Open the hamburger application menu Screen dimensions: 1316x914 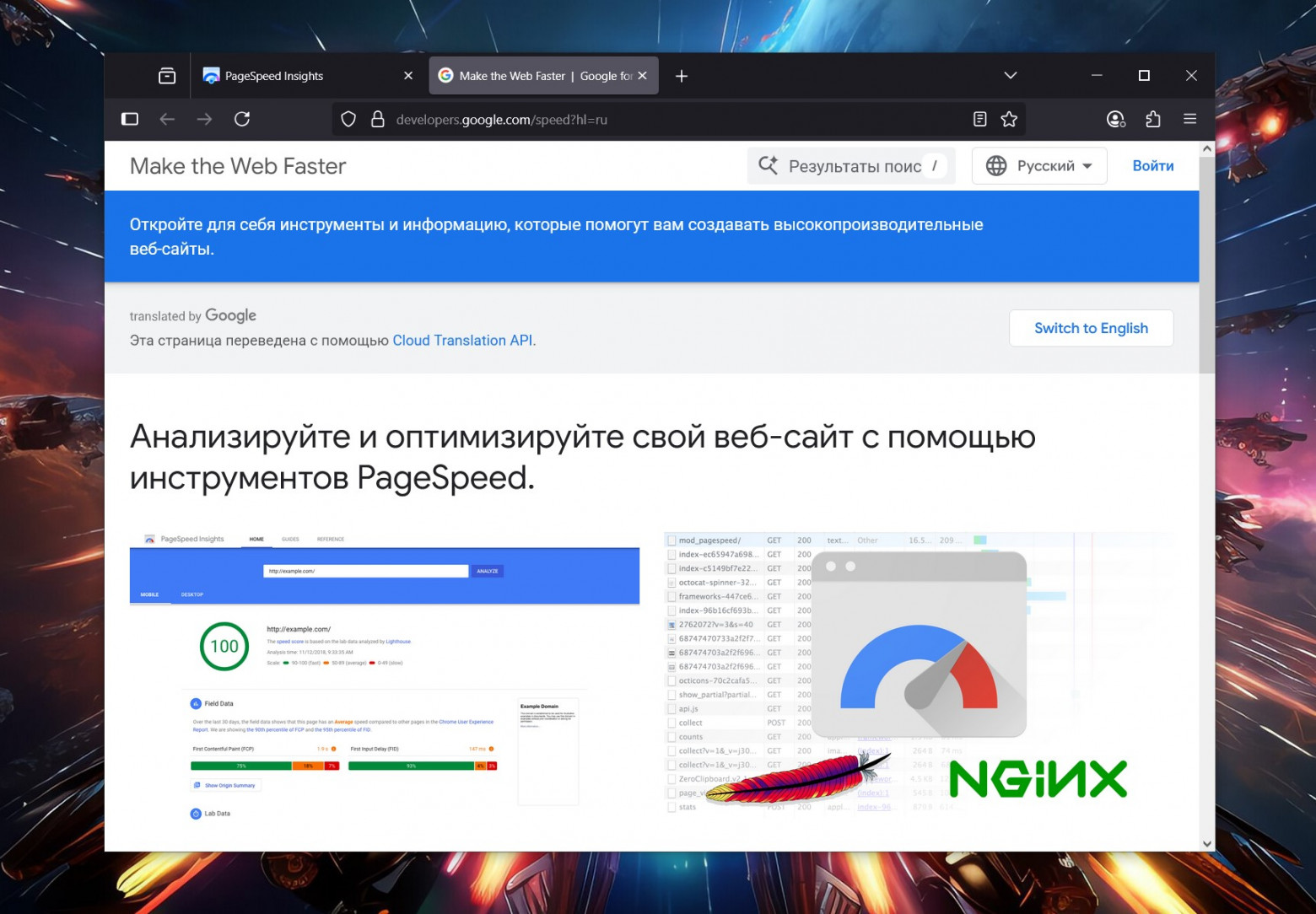(x=1190, y=119)
